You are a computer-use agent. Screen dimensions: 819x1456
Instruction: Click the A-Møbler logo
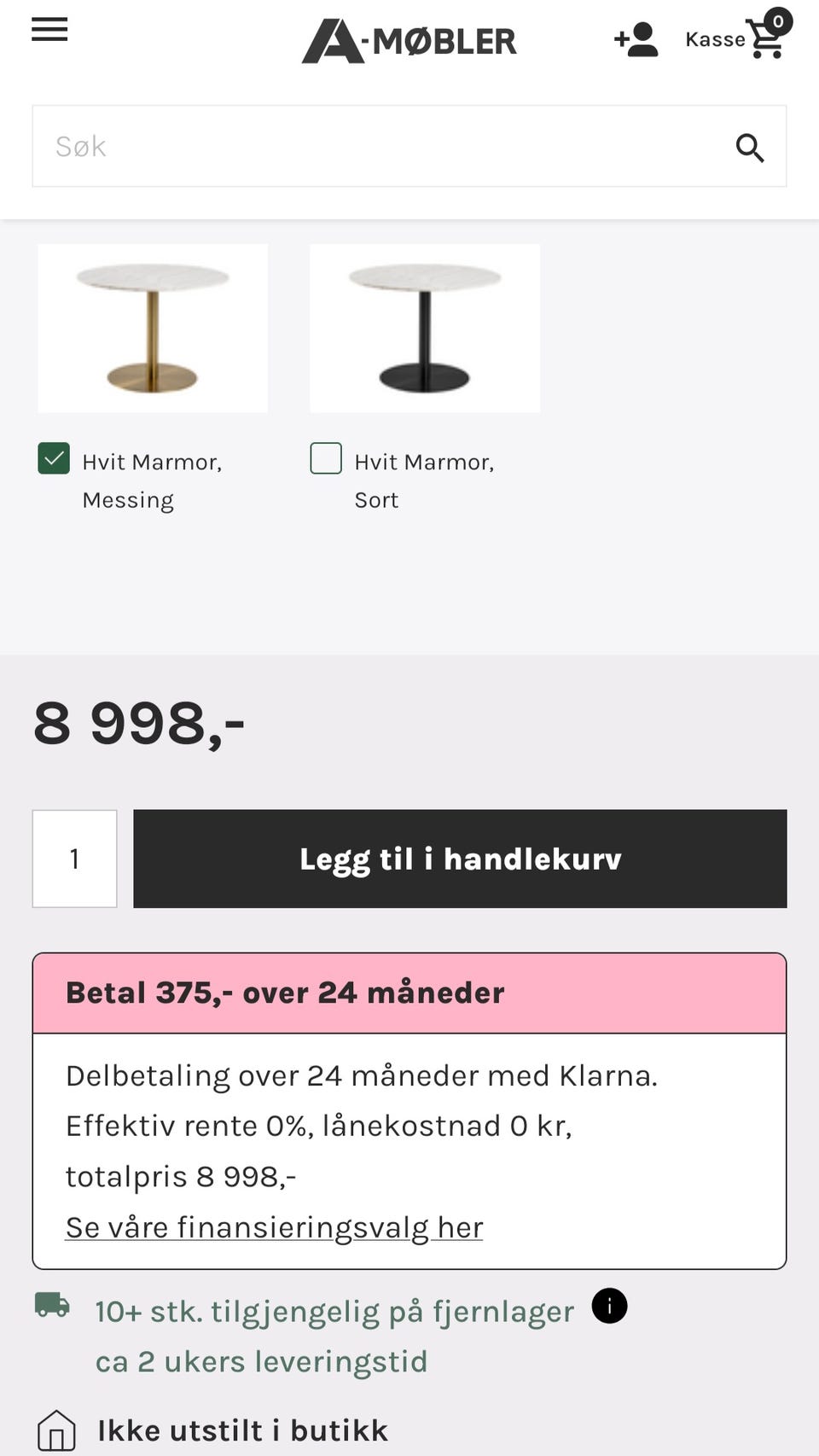pyautogui.click(x=409, y=41)
